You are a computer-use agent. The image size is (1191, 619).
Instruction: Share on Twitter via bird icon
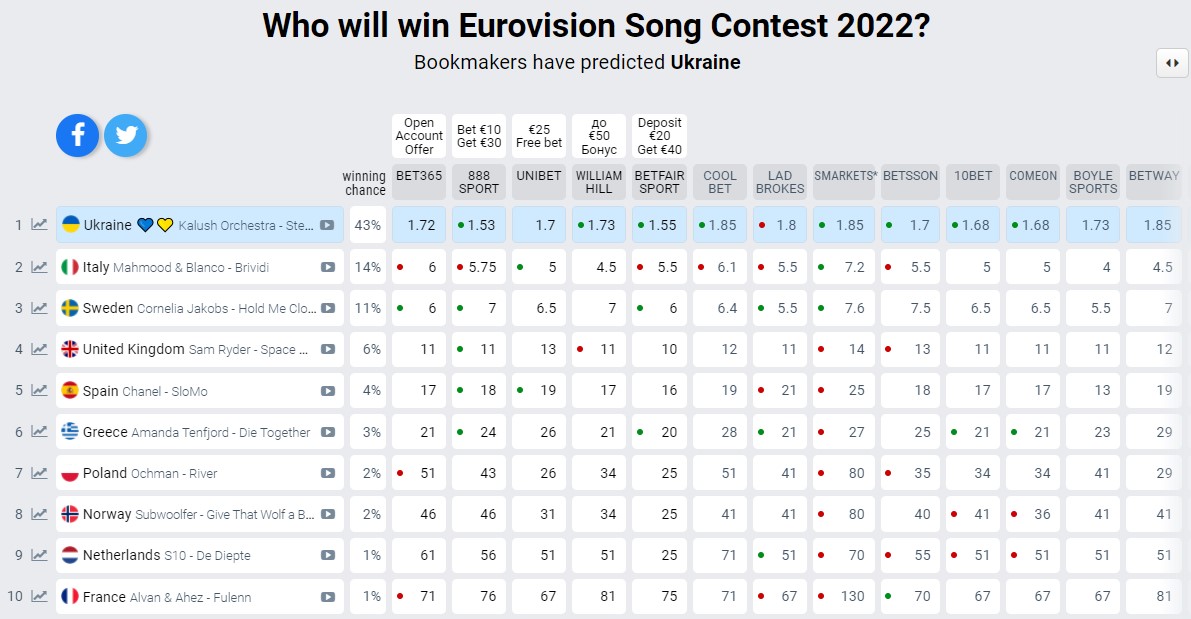point(125,135)
